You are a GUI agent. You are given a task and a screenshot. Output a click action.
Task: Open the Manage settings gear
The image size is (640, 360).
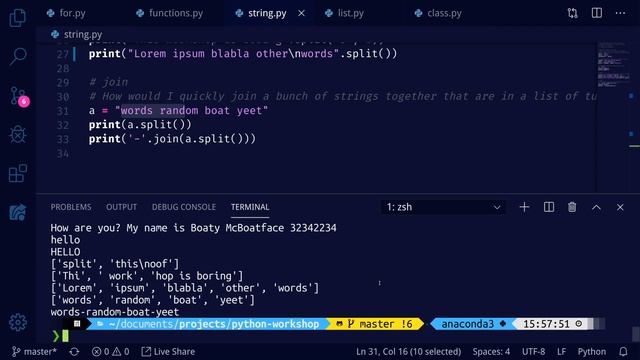[18, 322]
